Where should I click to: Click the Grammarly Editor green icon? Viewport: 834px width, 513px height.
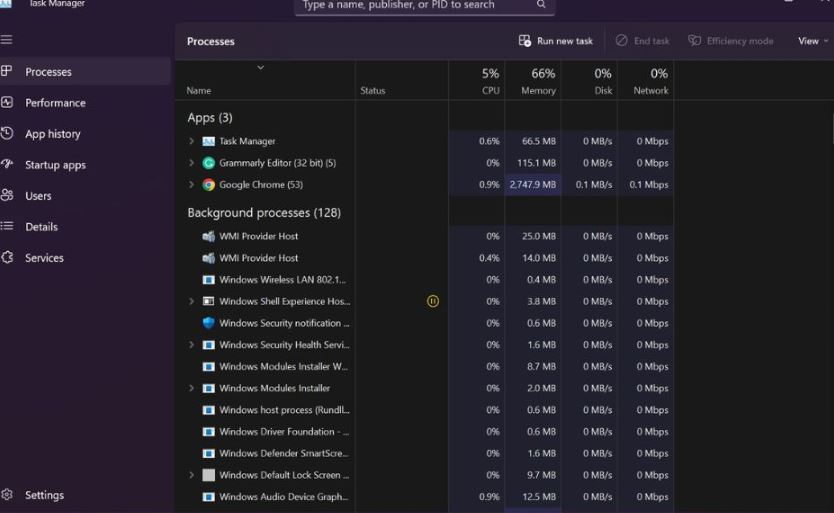point(208,163)
